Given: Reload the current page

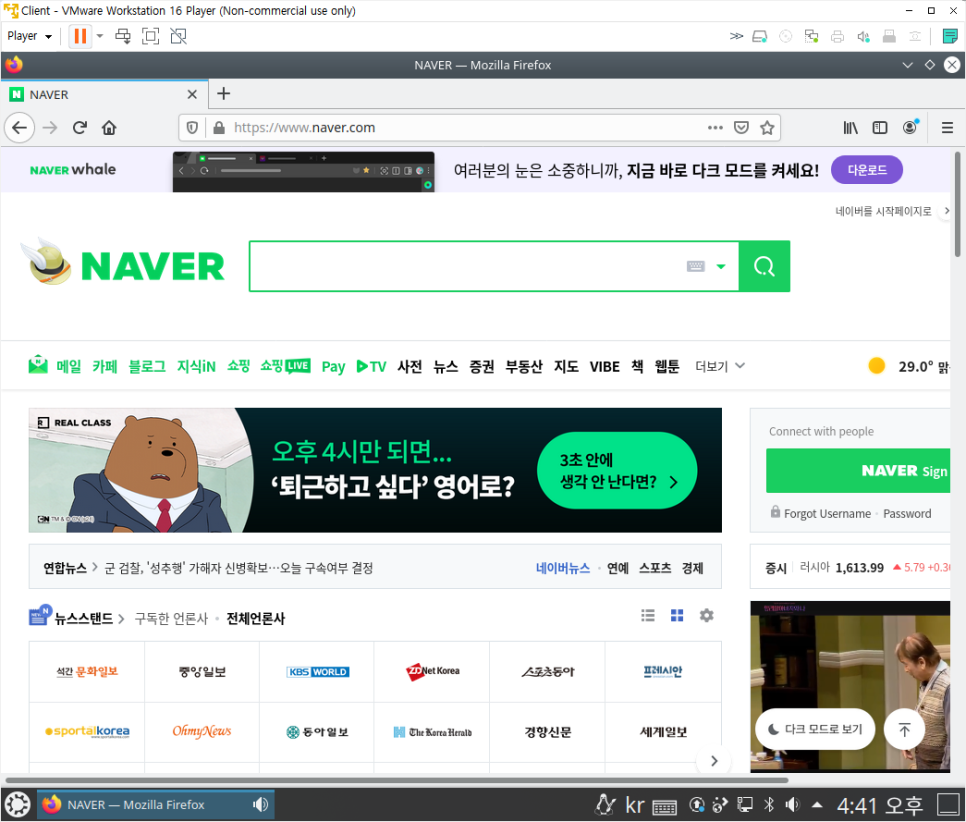Looking at the screenshot, I should 79,128.
